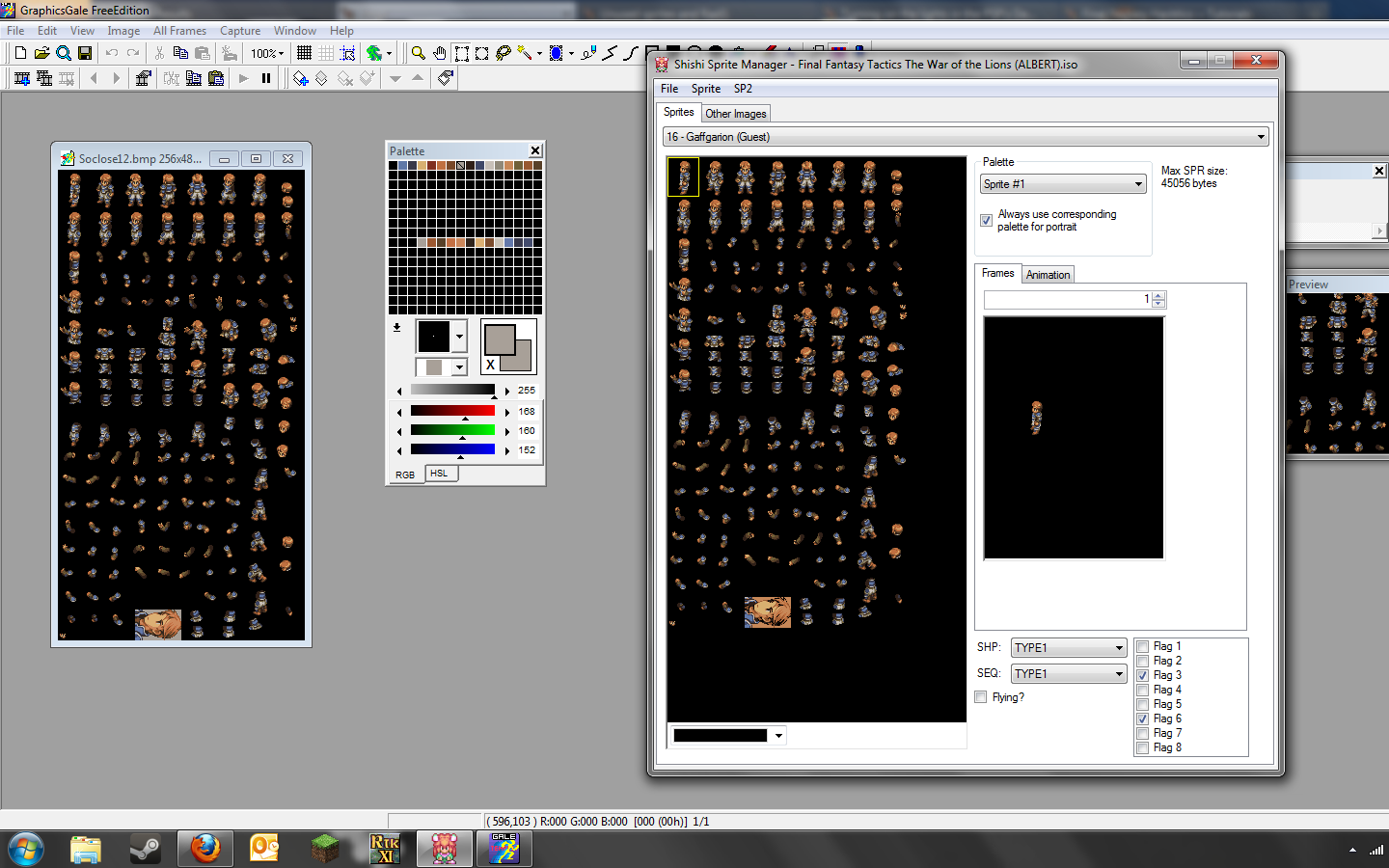Click the Play animation icon

point(244,78)
